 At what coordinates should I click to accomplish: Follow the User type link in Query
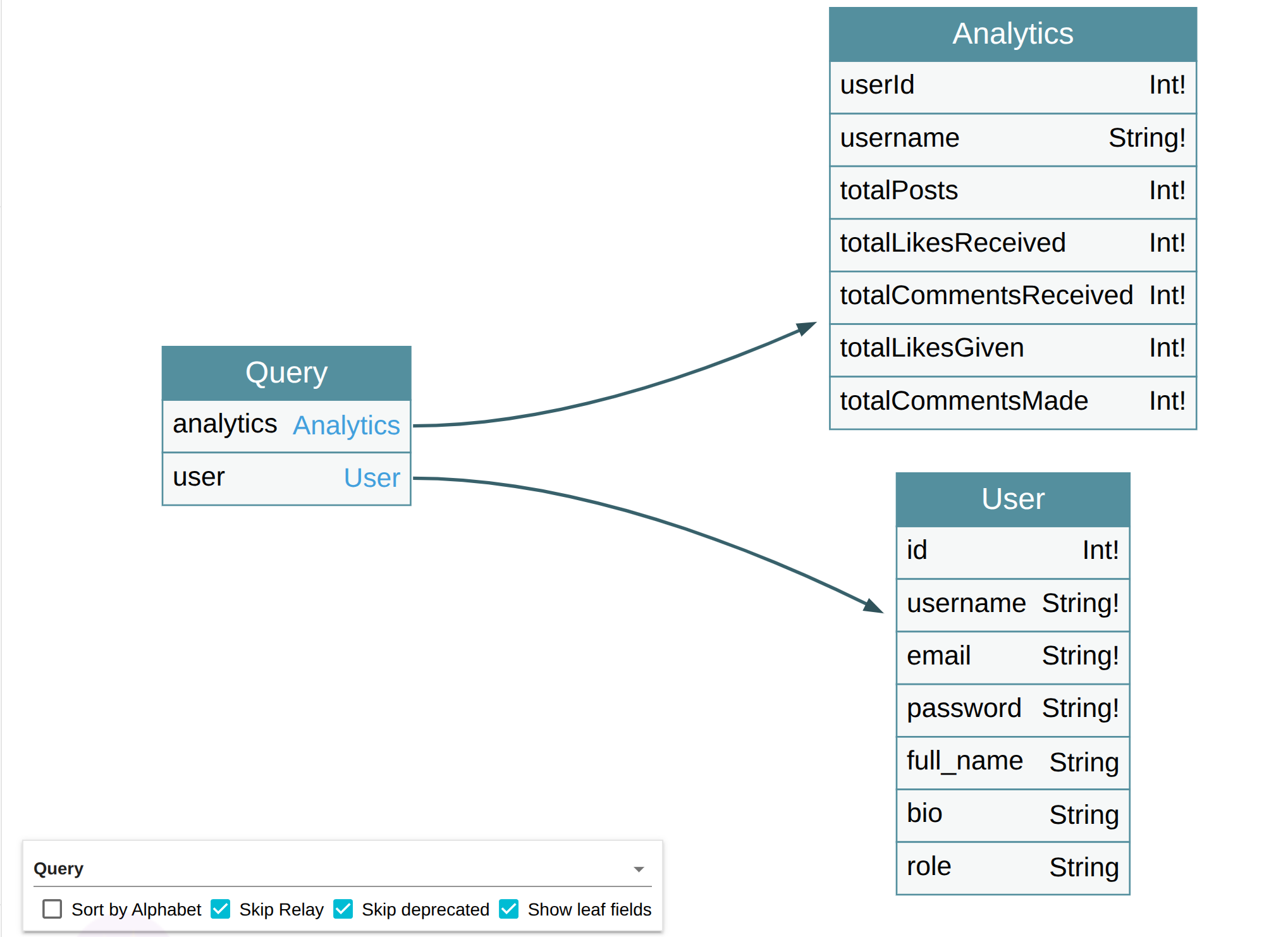click(x=372, y=478)
